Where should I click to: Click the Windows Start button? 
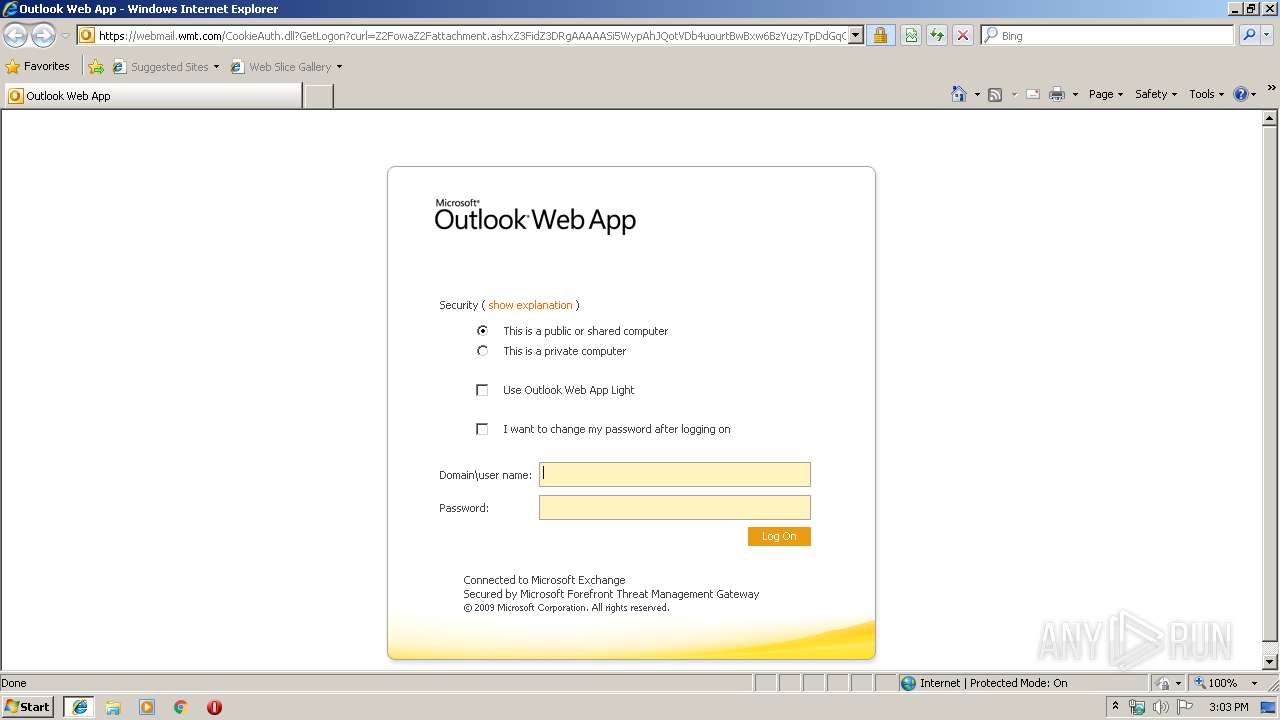tap(27, 706)
